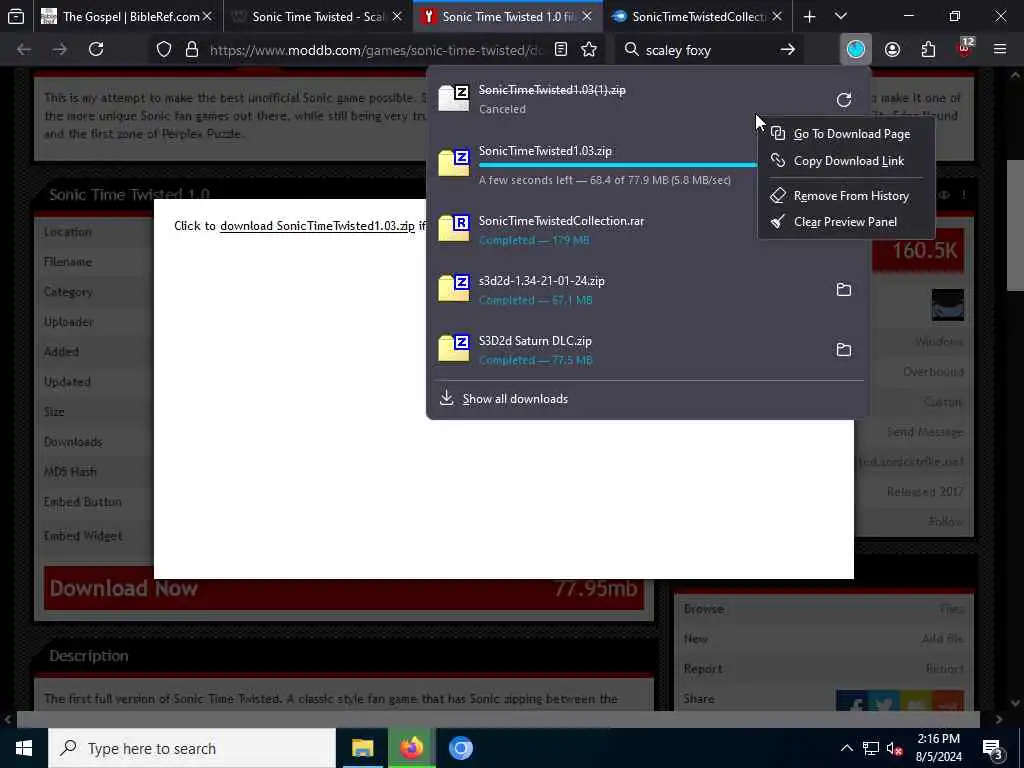Screen dimensions: 1024x768
Task: Toggle reader view icon in address bar
Action: click(560, 49)
